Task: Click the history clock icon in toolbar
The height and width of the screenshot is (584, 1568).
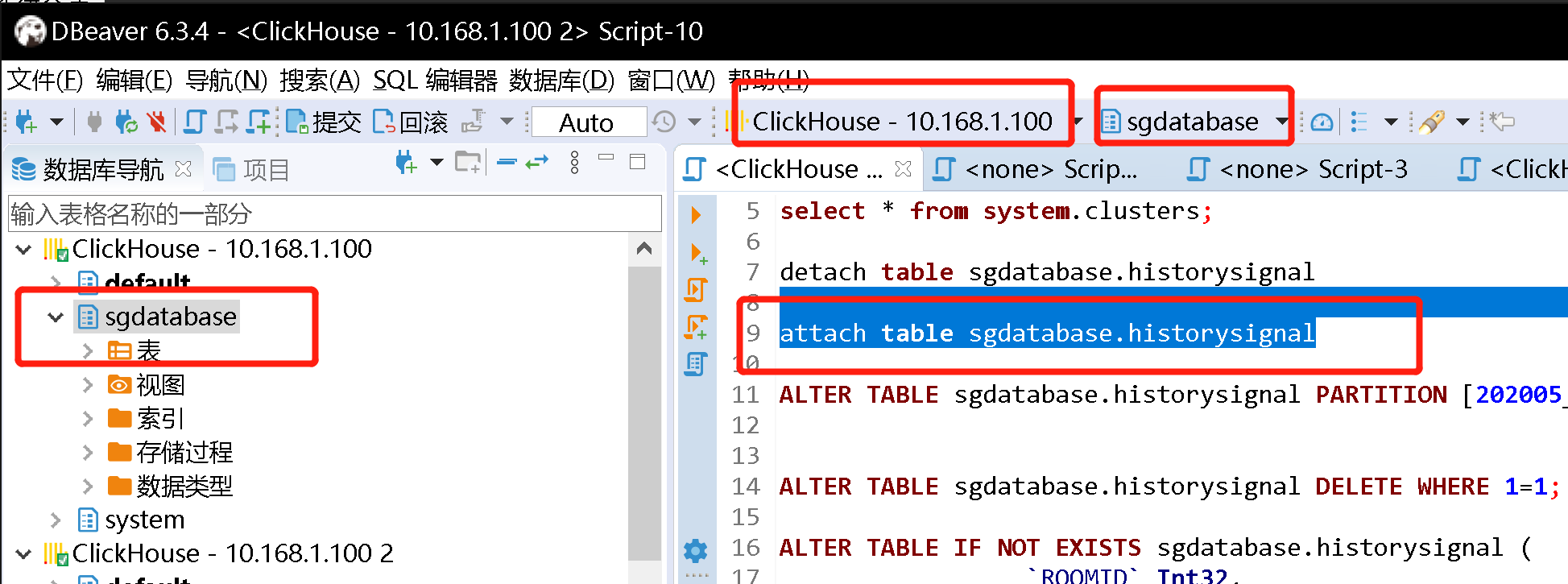Action: pyautogui.click(x=664, y=122)
